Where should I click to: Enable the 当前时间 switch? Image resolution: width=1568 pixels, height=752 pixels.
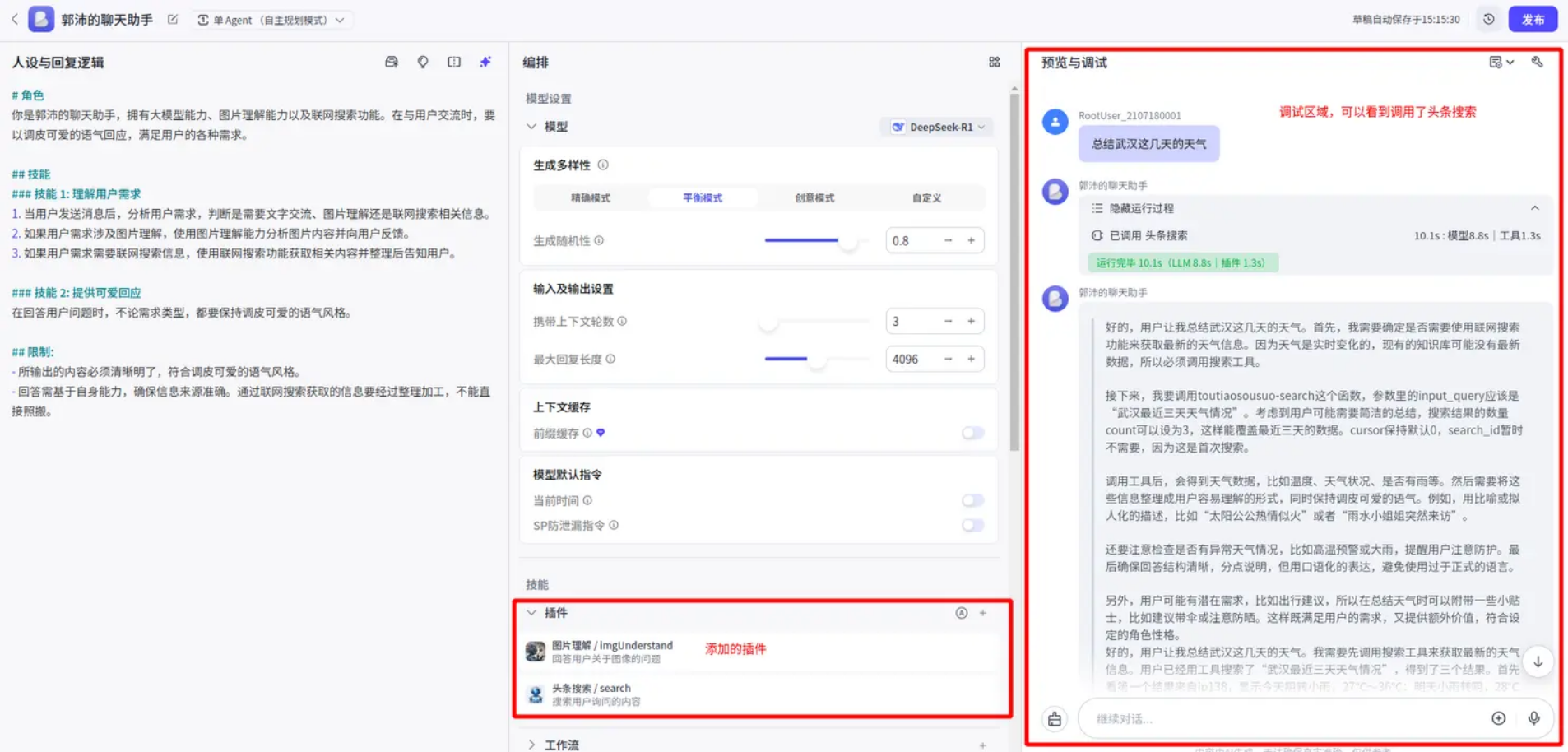pos(972,499)
